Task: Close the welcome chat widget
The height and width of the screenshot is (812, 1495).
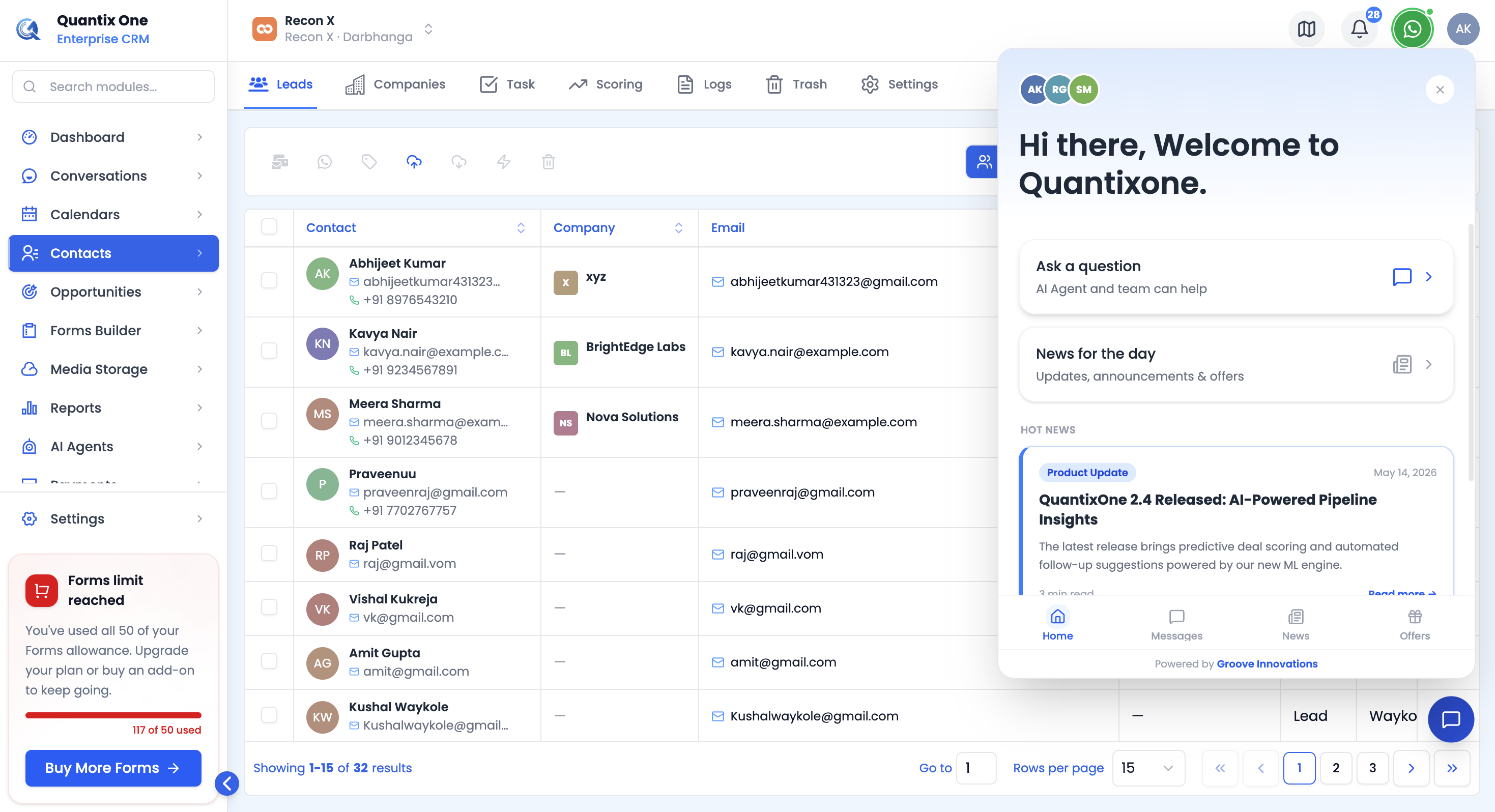Action: tap(1440, 90)
